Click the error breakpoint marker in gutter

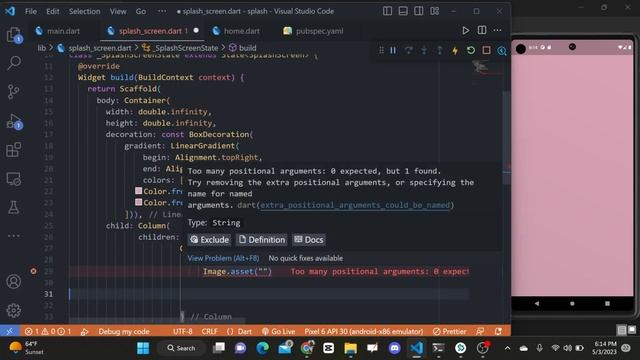tap(33, 271)
